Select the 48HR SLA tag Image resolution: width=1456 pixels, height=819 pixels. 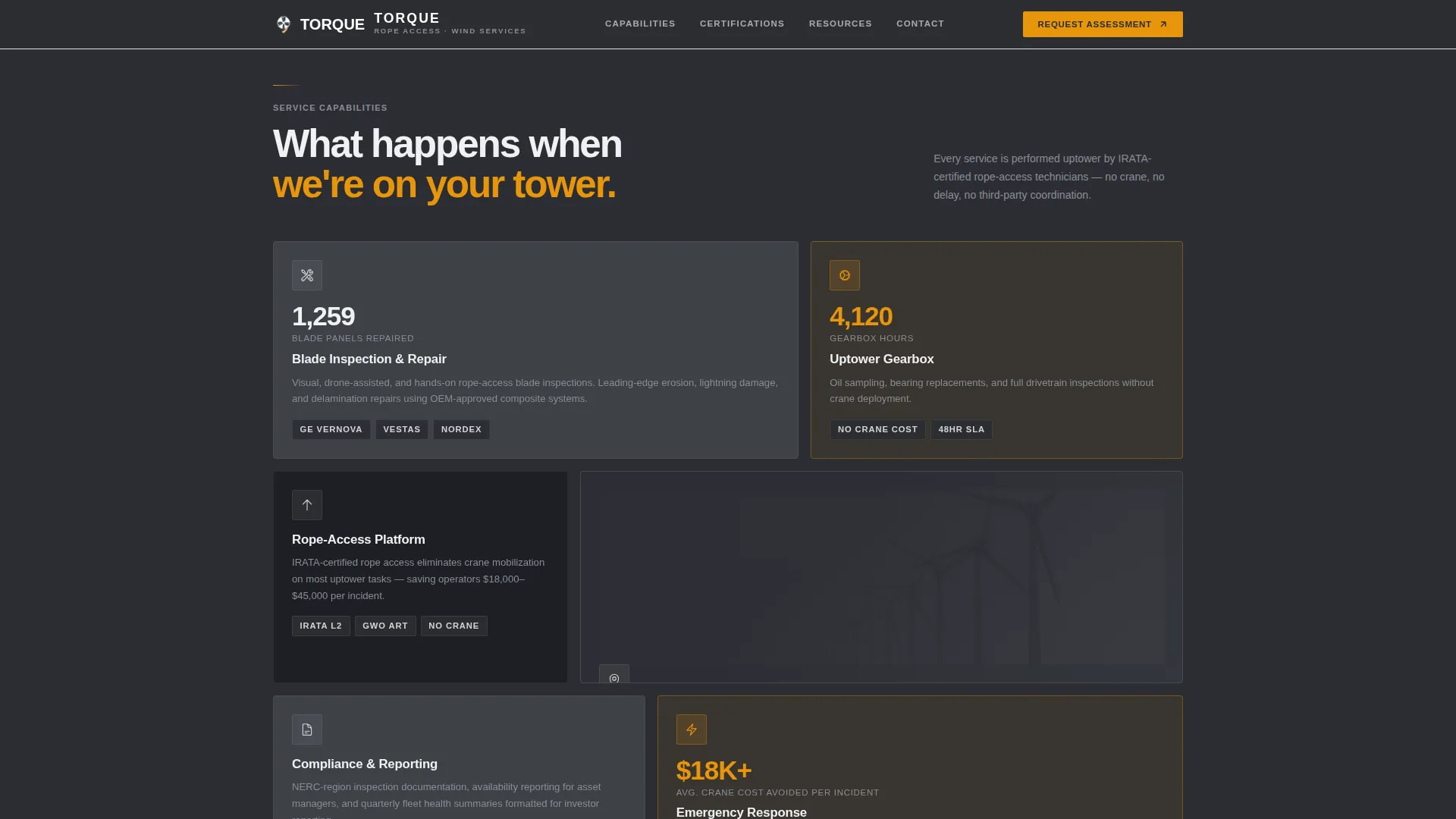pos(962,430)
